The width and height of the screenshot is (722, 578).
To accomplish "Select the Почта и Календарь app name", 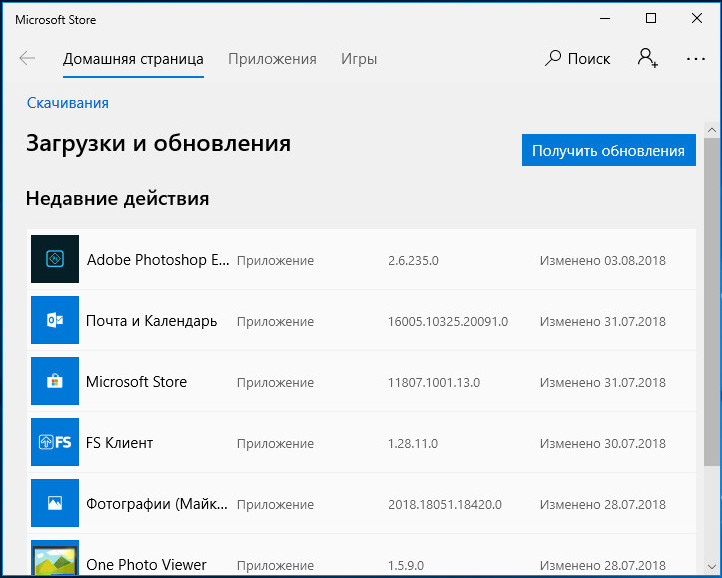I will point(151,321).
